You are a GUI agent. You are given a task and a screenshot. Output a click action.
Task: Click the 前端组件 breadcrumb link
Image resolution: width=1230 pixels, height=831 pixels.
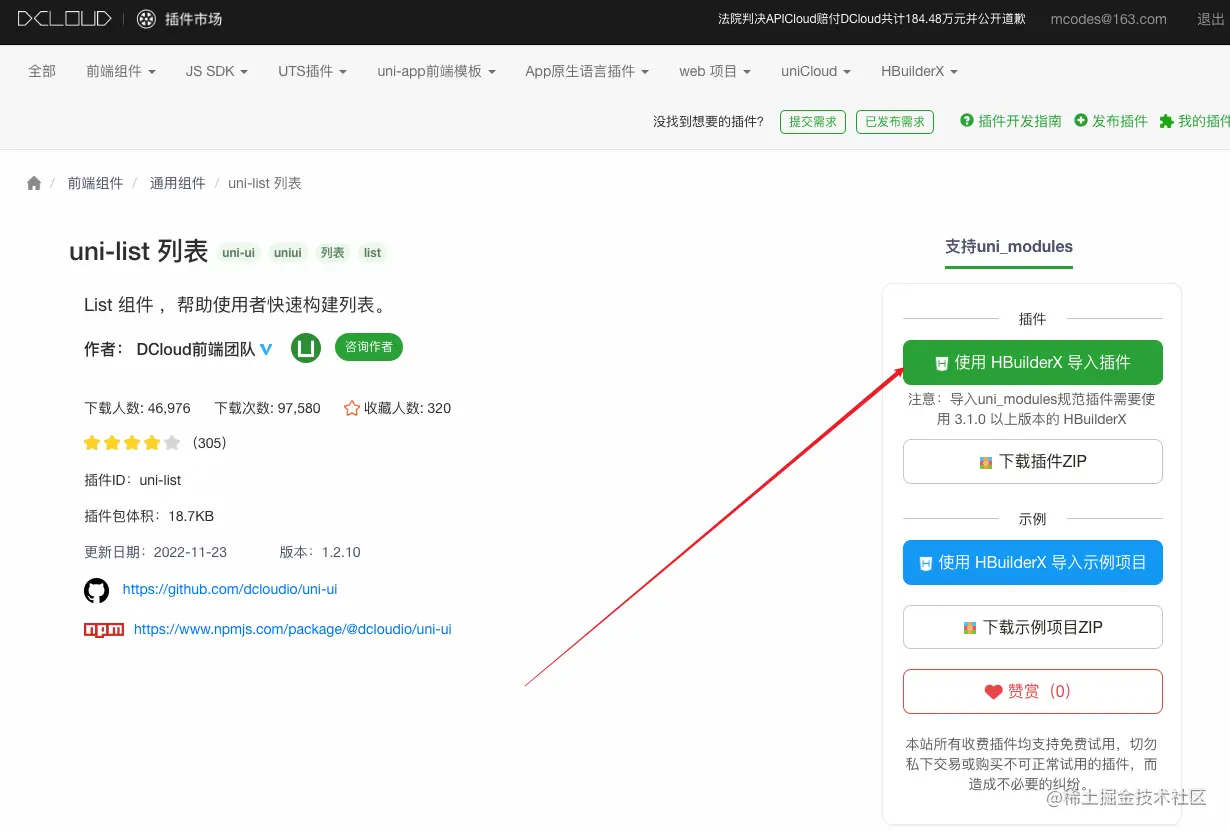tap(96, 183)
